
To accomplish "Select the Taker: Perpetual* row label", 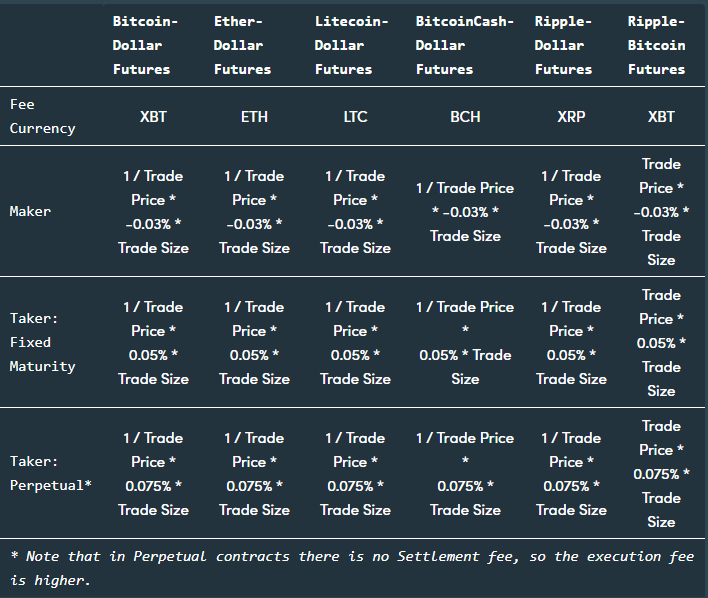I will click(x=50, y=473).
